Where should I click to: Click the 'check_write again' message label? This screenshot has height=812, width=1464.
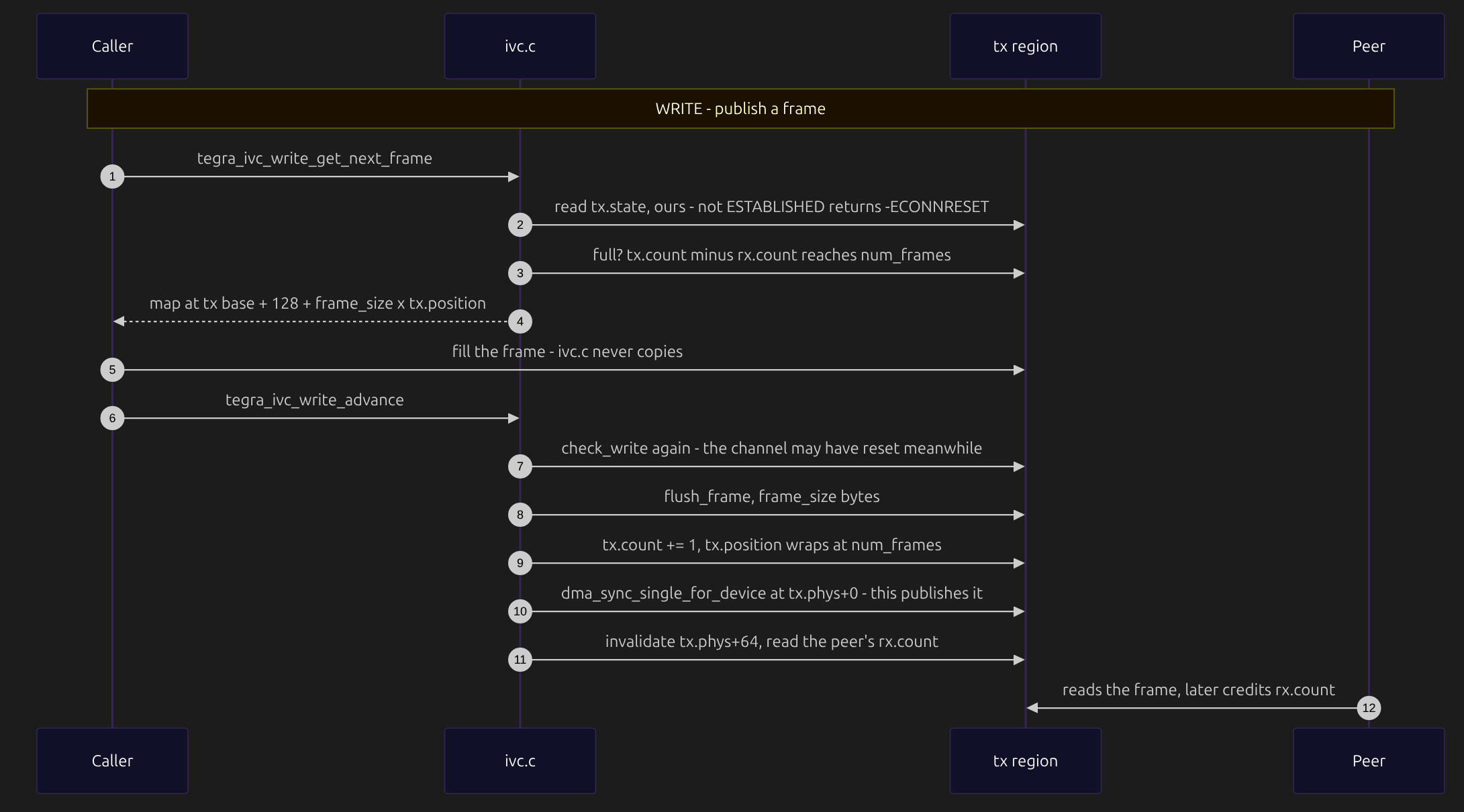[x=772, y=448]
